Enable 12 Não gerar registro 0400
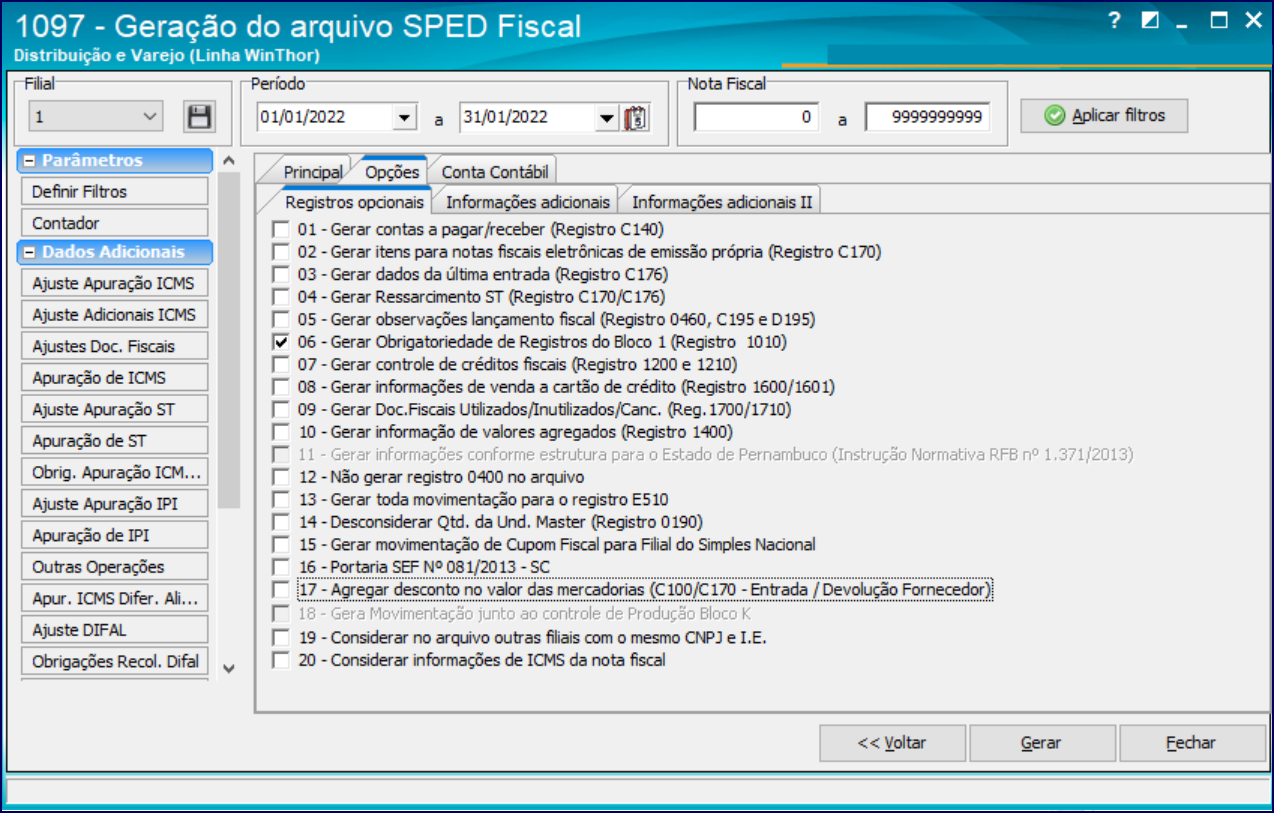The image size is (1274, 813). tap(281, 477)
